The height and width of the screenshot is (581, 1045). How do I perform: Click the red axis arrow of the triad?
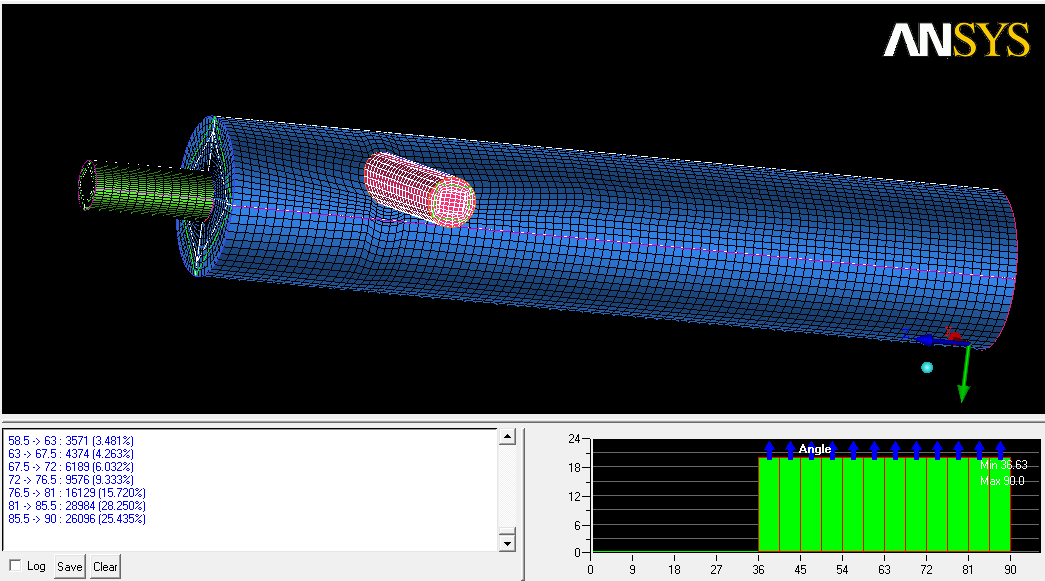point(954,336)
